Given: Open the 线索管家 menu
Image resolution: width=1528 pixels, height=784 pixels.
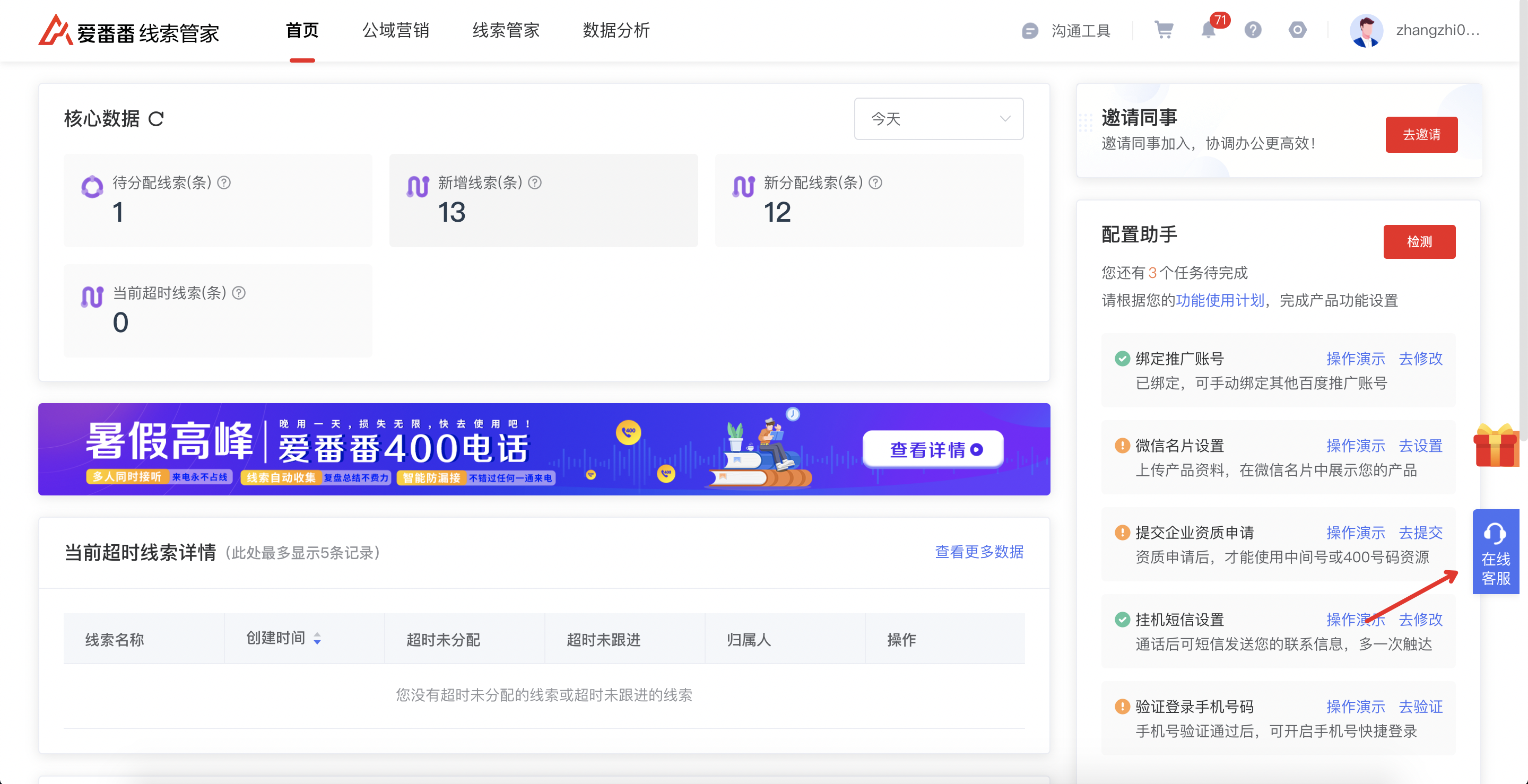Looking at the screenshot, I should click(506, 30).
